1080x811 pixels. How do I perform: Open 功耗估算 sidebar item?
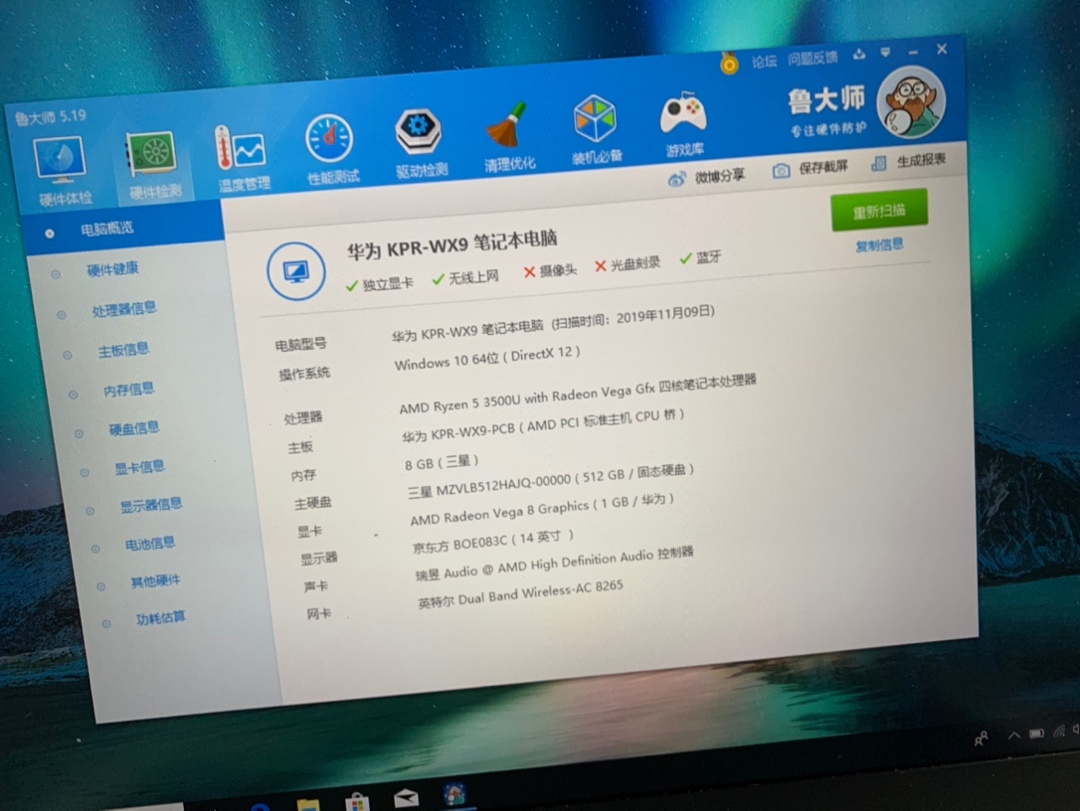[160, 617]
